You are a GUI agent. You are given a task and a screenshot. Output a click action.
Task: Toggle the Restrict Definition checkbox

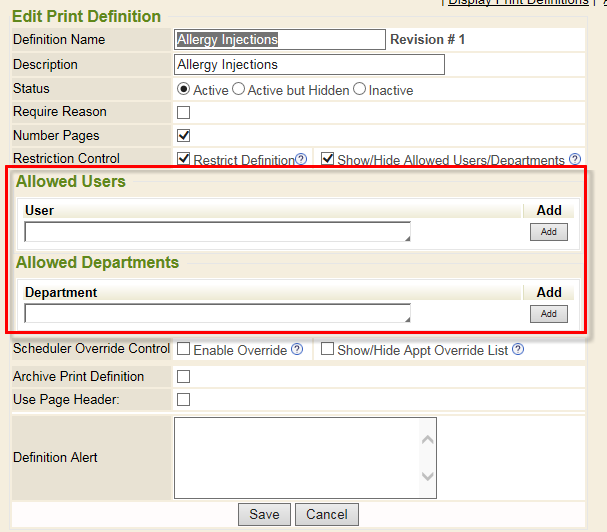(x=184, y=159)
